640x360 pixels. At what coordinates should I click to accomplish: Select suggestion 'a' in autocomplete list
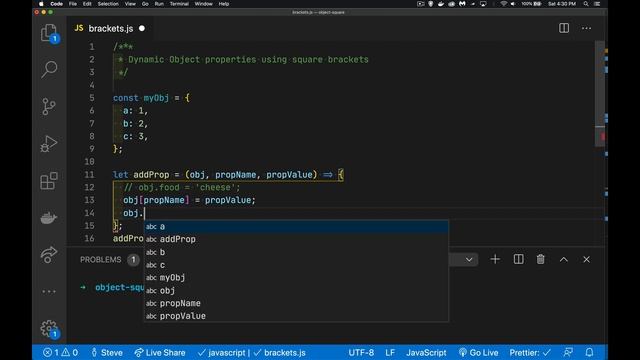[296, 227]
